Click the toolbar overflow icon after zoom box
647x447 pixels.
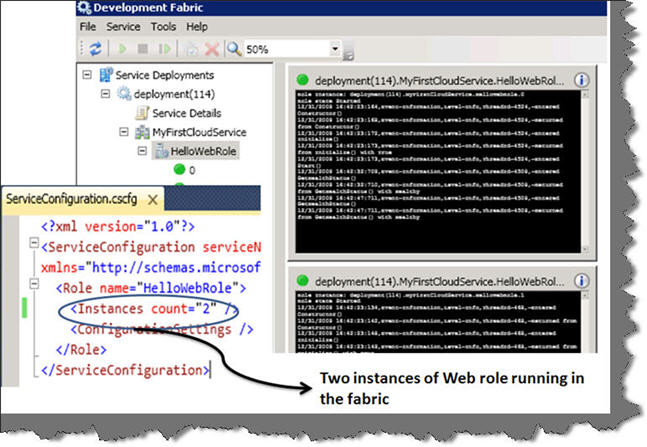[x=348, y=53]
